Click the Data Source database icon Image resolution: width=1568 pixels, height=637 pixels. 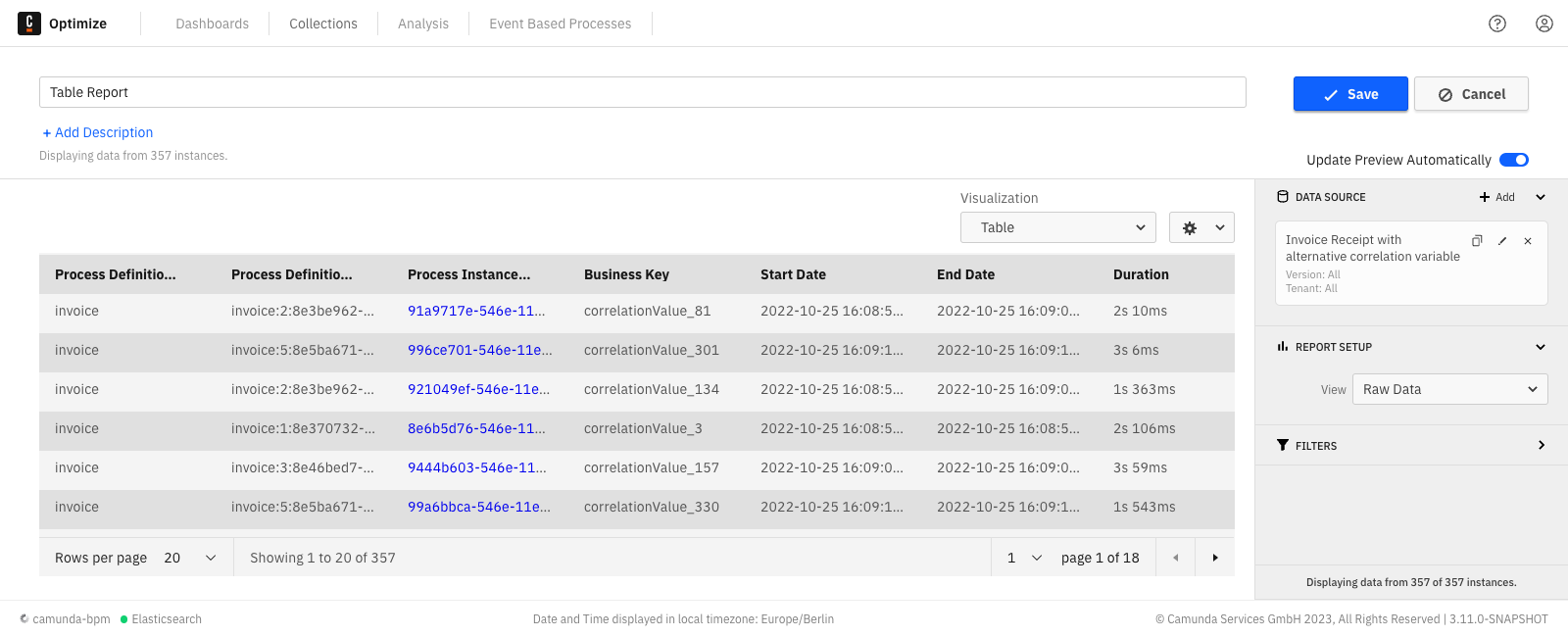(x=1283, y=197)
